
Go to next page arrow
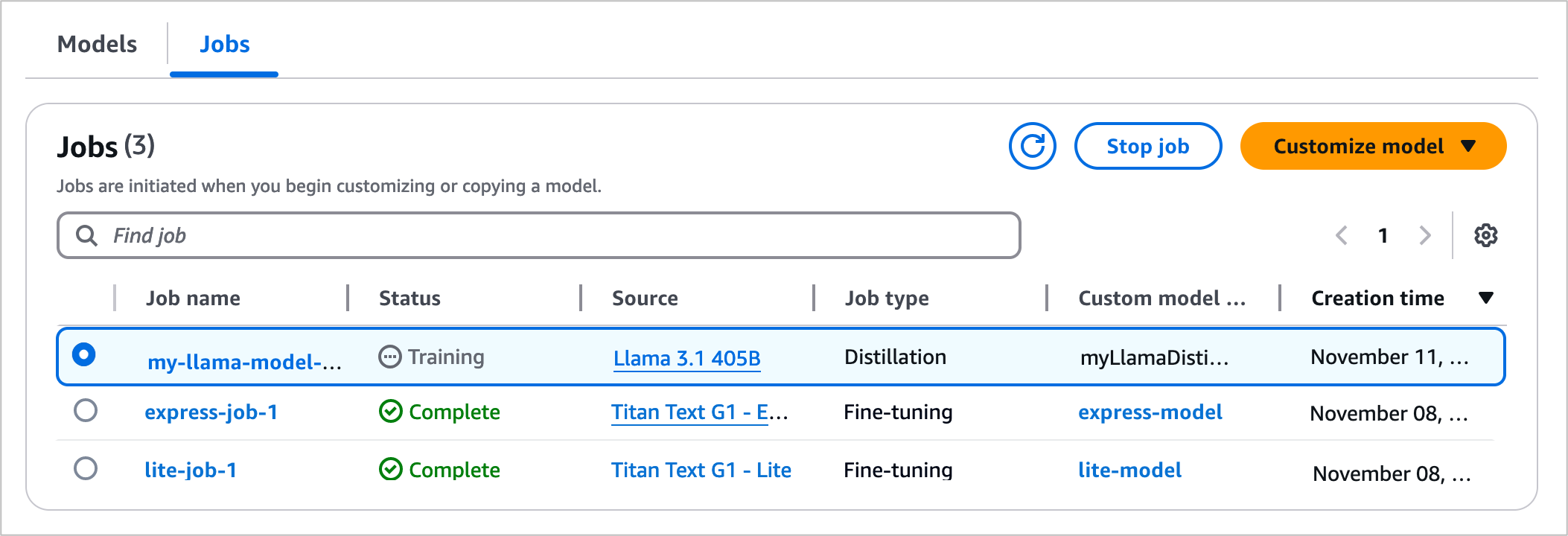pyautogui.click(x=1424, y=235)
